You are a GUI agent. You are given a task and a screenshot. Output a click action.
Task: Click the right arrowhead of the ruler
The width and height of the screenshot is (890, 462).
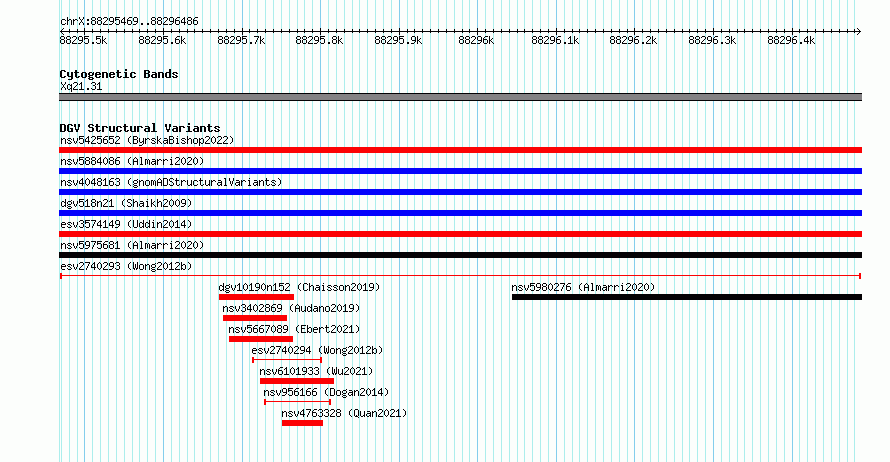pyautogui.click(x=858, y=31)
